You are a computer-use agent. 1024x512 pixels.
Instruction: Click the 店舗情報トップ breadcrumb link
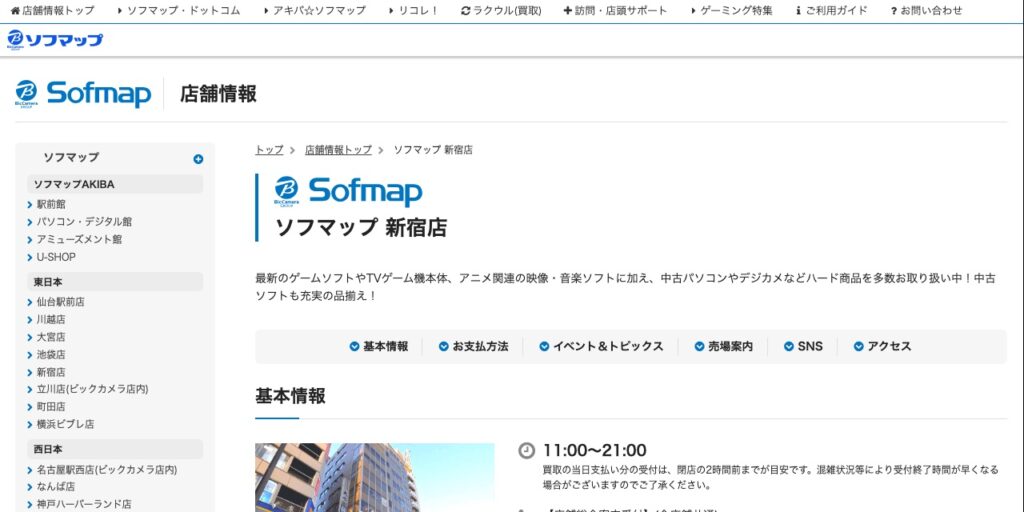[338, 150]
